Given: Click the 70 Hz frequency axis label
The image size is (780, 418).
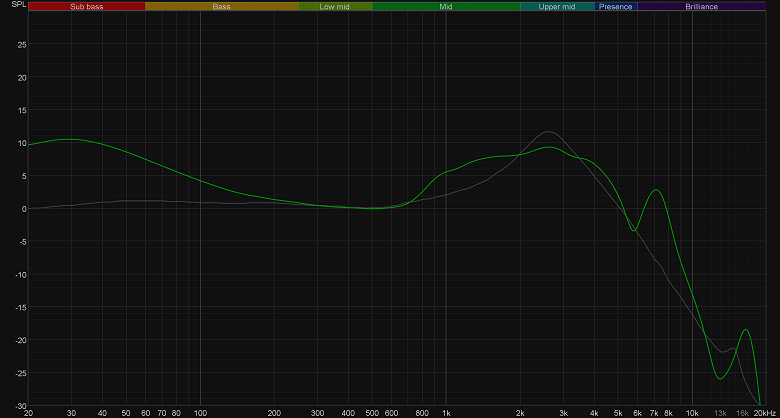Looking at the screenshot, I should (x=162, y=413).
